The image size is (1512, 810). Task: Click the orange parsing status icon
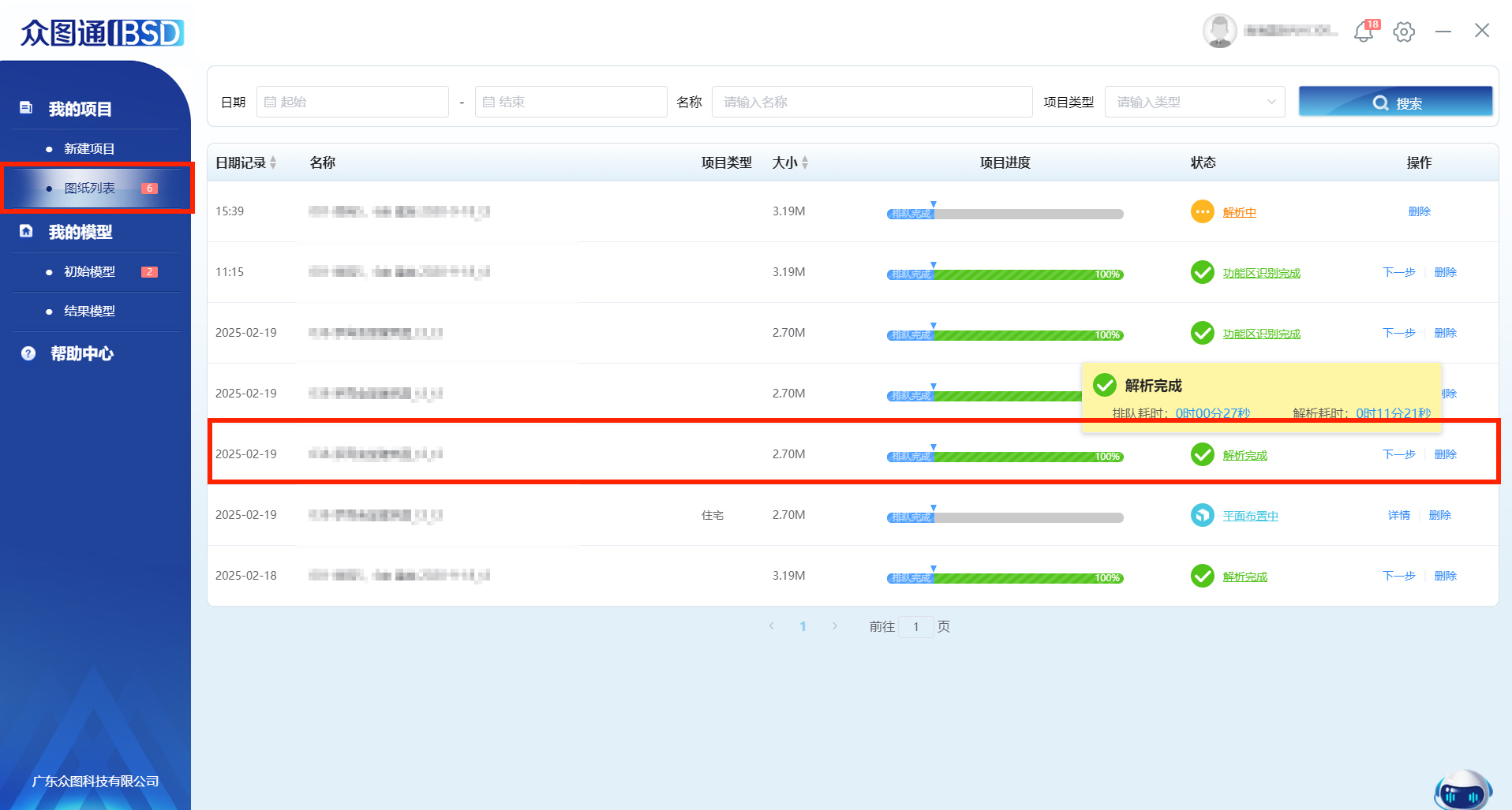(1202, 212)
